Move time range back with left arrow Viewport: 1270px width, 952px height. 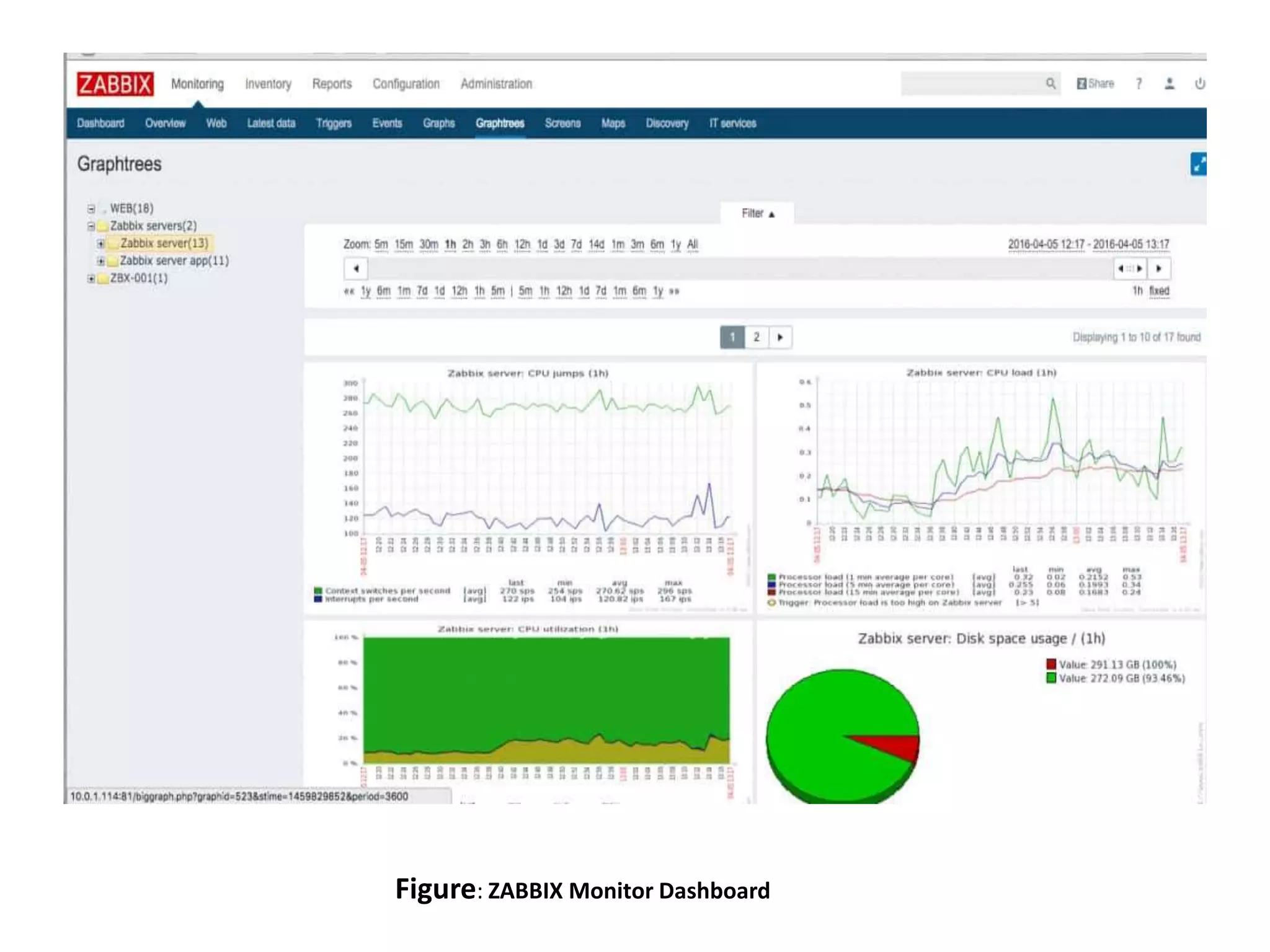tap(356, 268)
